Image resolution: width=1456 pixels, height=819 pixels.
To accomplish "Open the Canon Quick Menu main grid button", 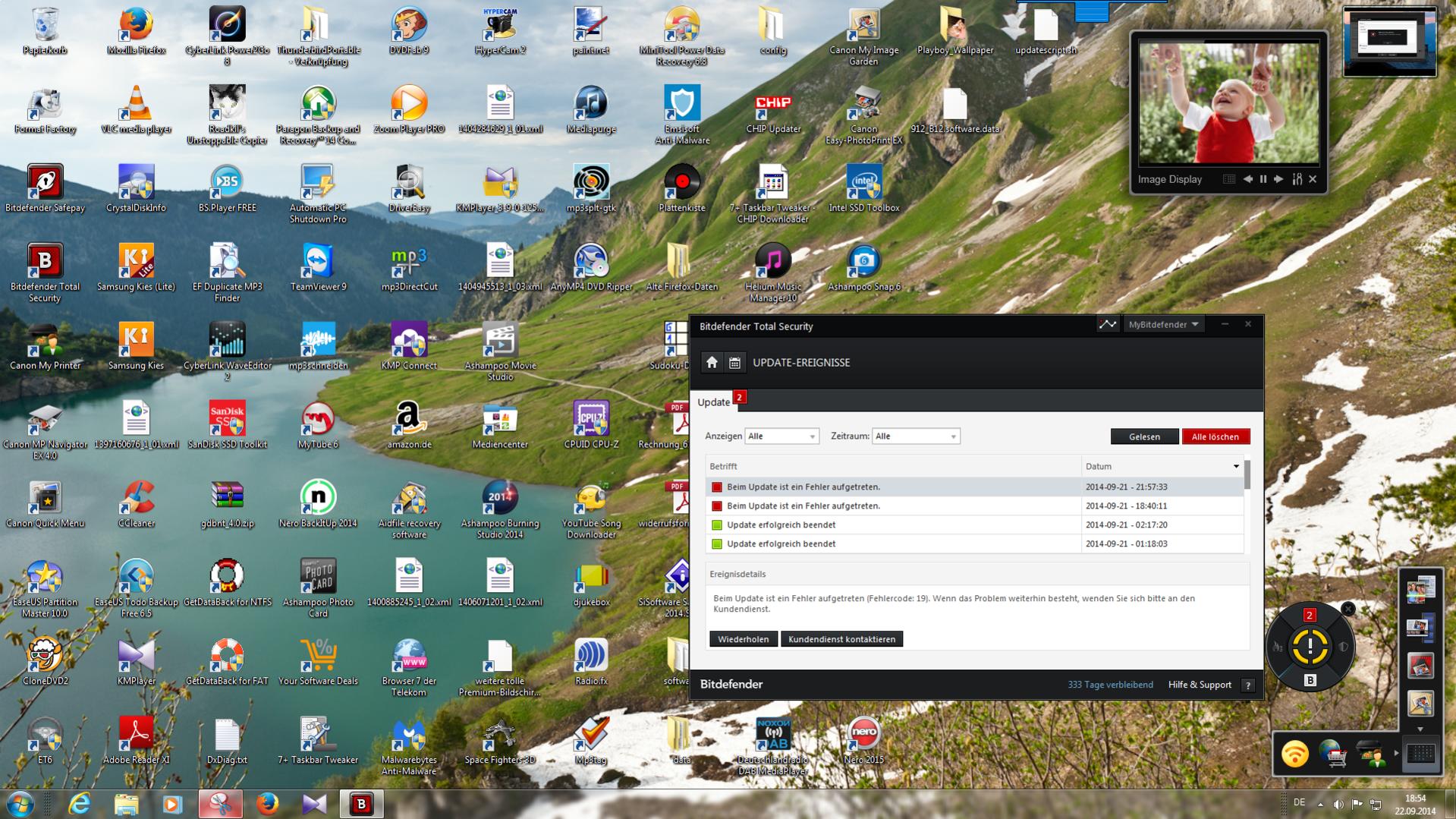I will 1420,754.
